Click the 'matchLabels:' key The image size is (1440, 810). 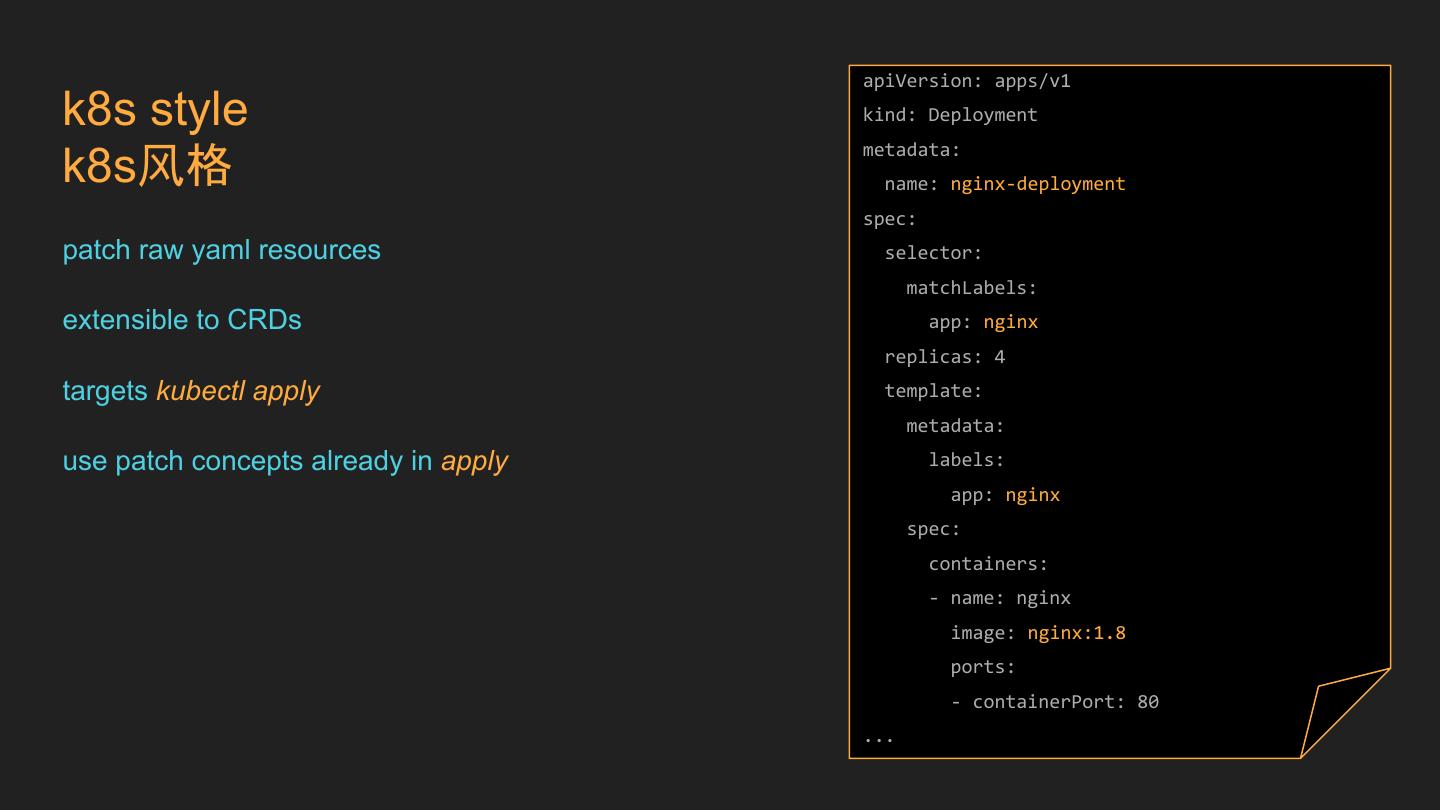pos(971,288)
